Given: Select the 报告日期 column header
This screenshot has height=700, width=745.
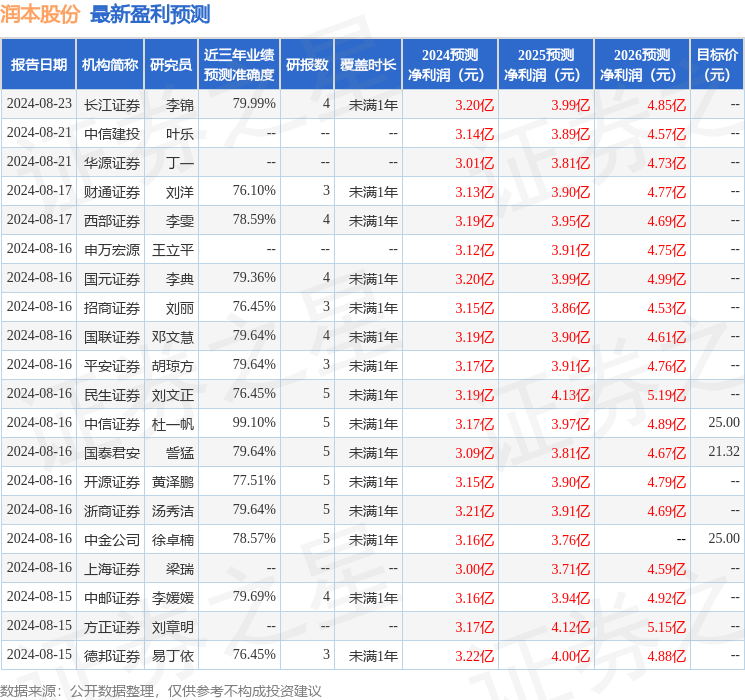Looking at the screenshot, I should (x=38, y=65).
